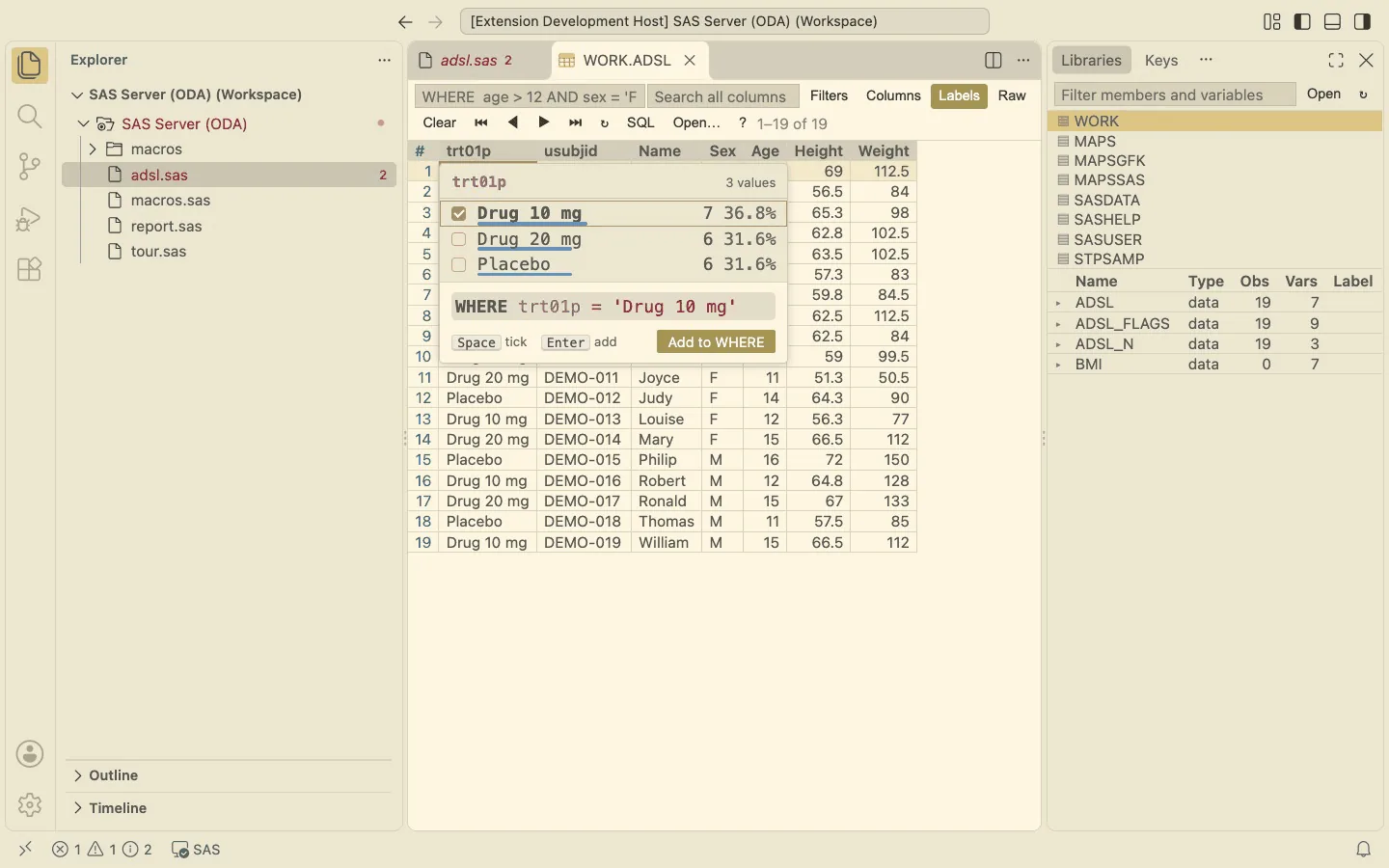Customize layout from title bar
1389x868 pixels.
pyautogui.click(x=1272, y=21)
